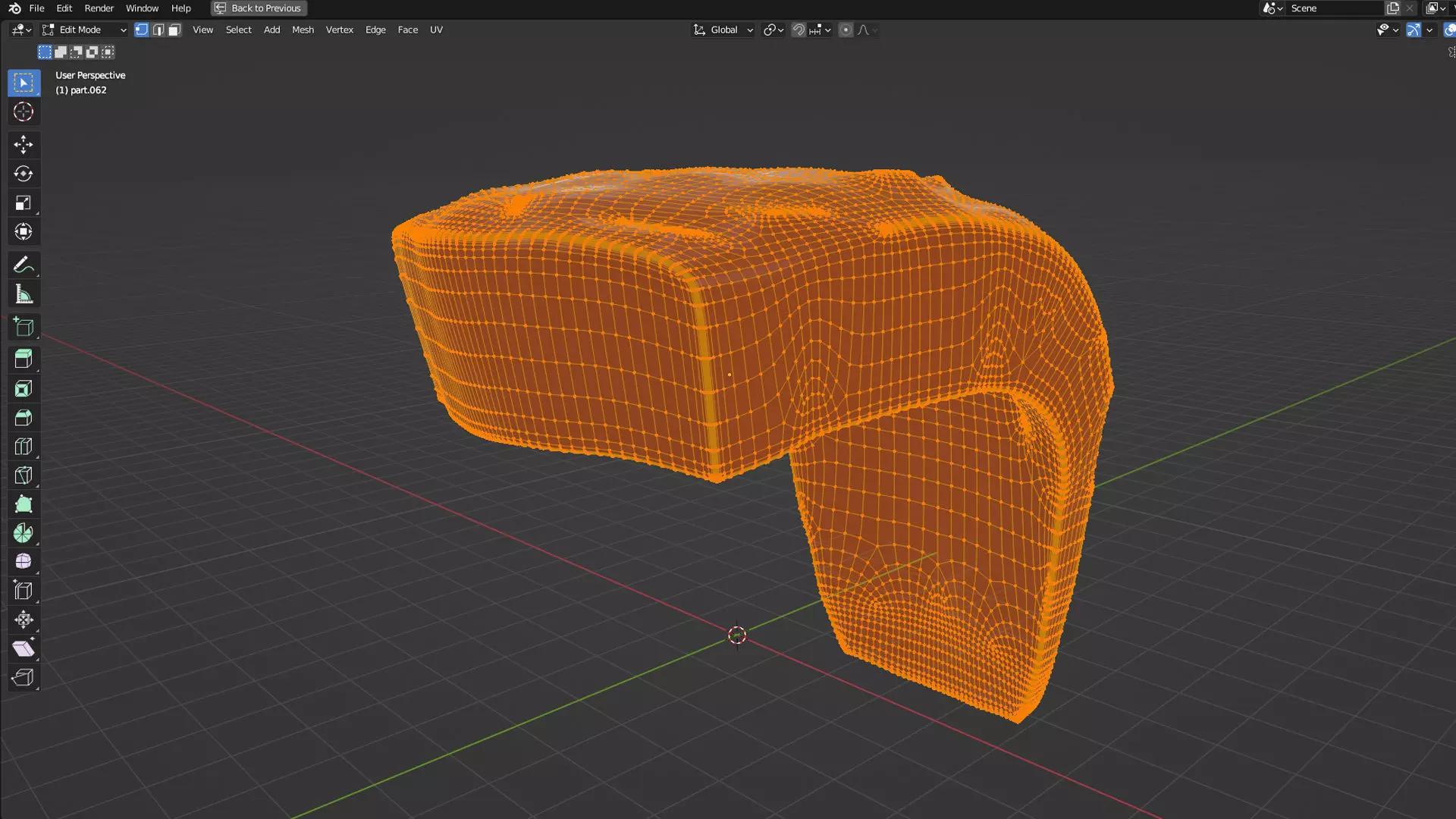Viewport: 1456px width, 819px height.
Task: Expand Global transform orientation dropdown
Action: point(723,30)
